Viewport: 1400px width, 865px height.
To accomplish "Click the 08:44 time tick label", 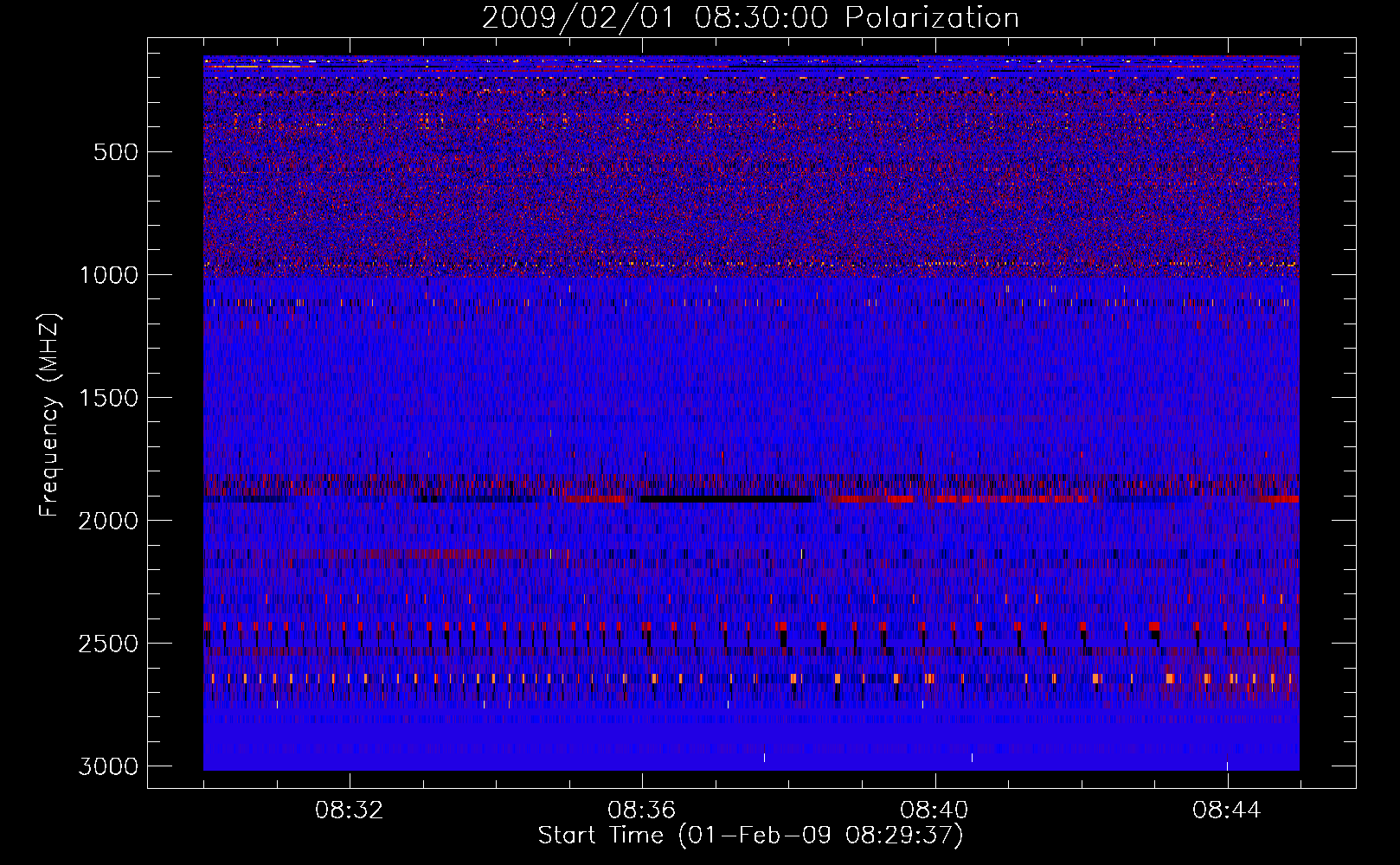I will (x=1227, y=811).
